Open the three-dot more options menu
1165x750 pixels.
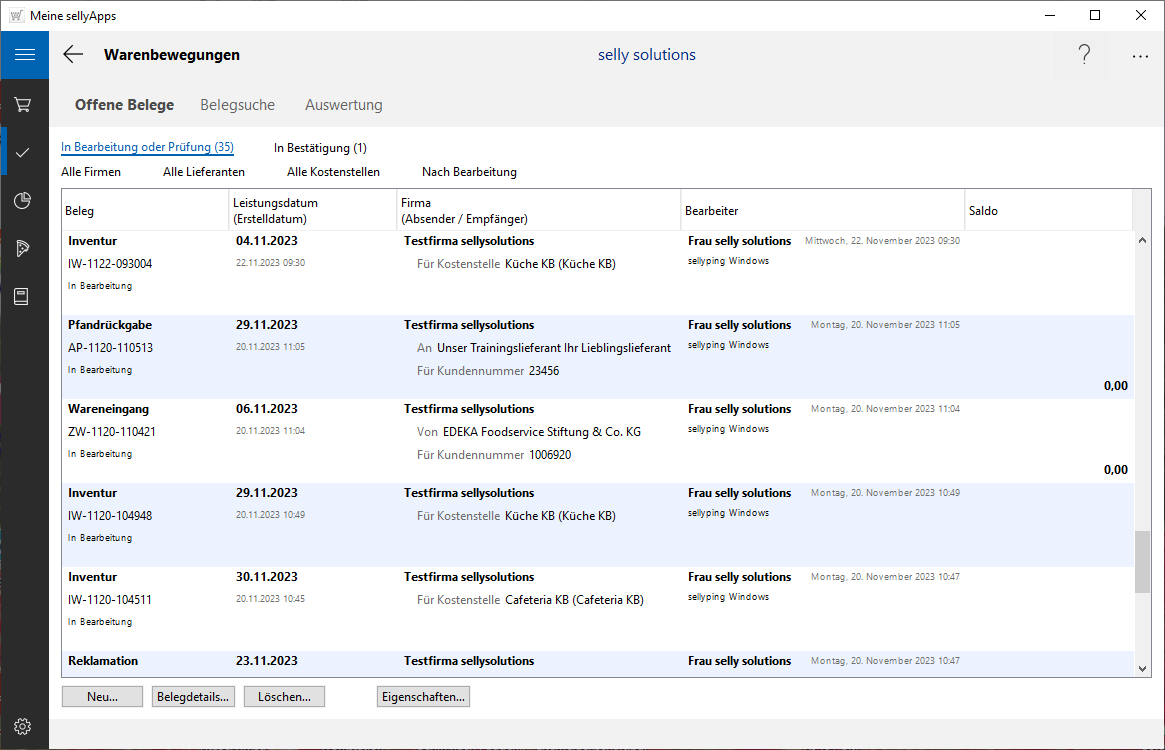tap(1140, 56)
